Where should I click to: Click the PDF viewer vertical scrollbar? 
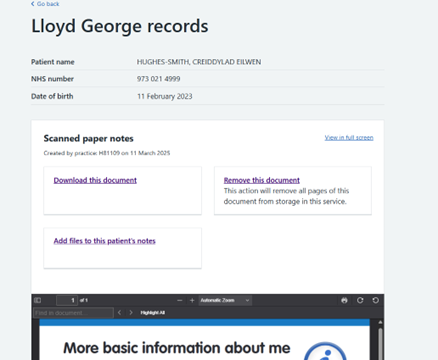[380, 343]
